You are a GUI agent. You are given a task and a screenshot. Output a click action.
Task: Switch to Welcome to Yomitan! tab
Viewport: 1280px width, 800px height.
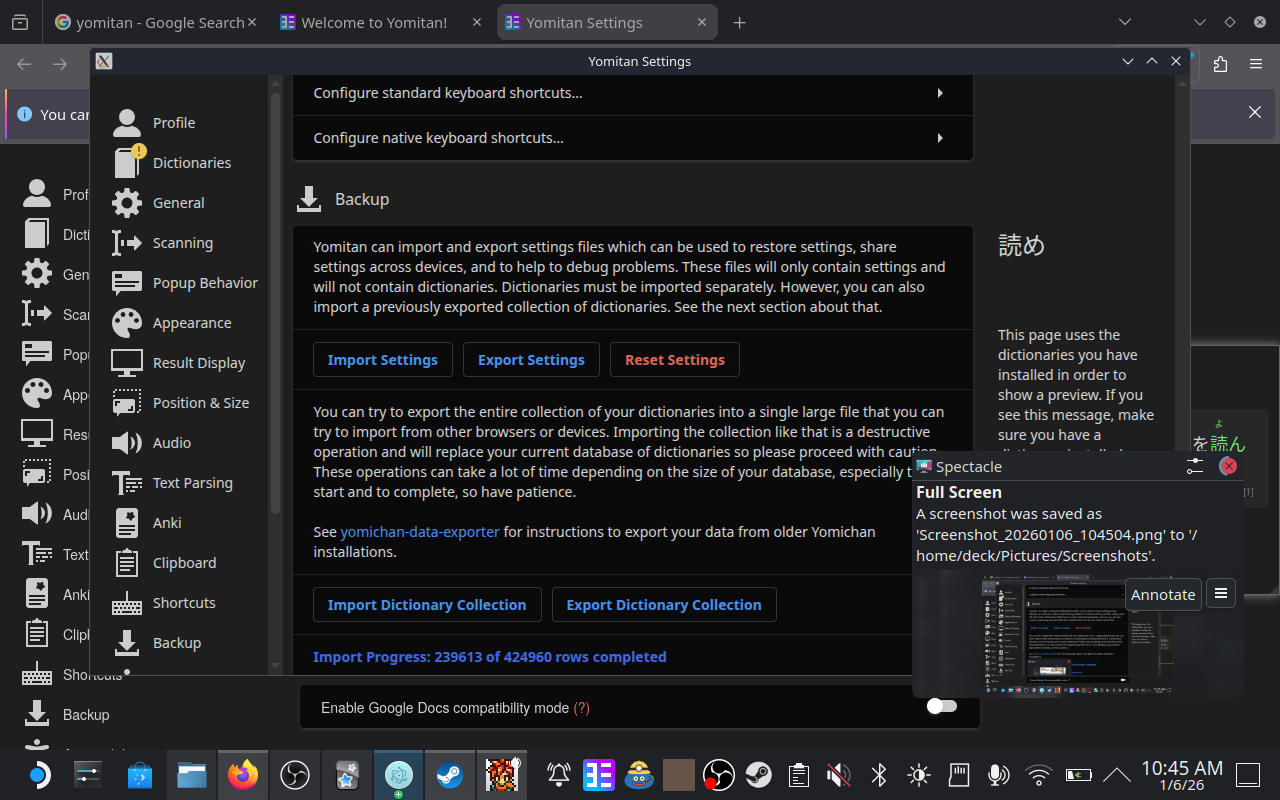click(374, 22)
